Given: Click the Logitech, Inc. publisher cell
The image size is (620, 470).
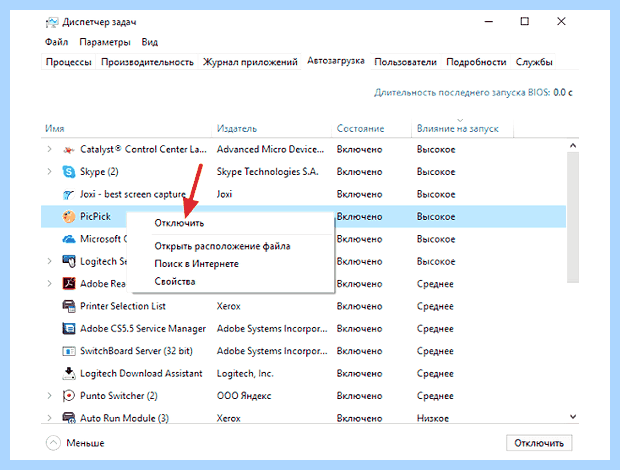Looking at the screenshot, I should 245,374.
